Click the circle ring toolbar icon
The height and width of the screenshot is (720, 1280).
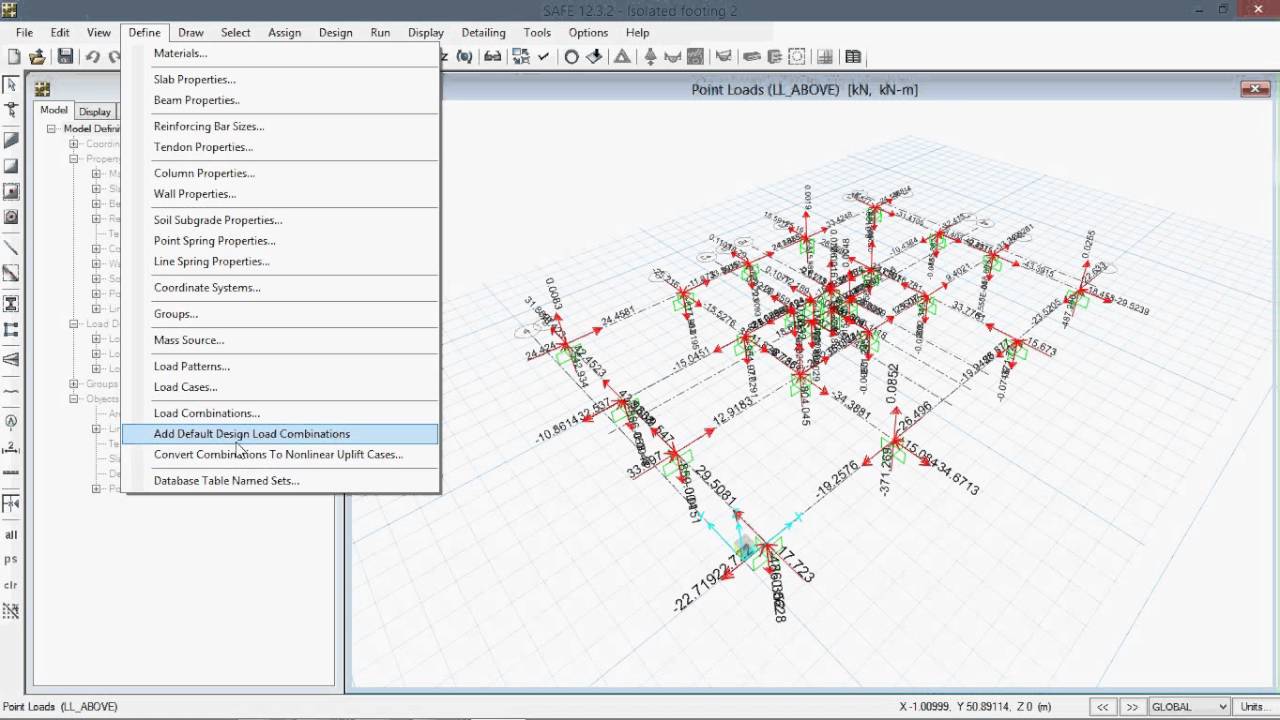click(x=572, y=57)
